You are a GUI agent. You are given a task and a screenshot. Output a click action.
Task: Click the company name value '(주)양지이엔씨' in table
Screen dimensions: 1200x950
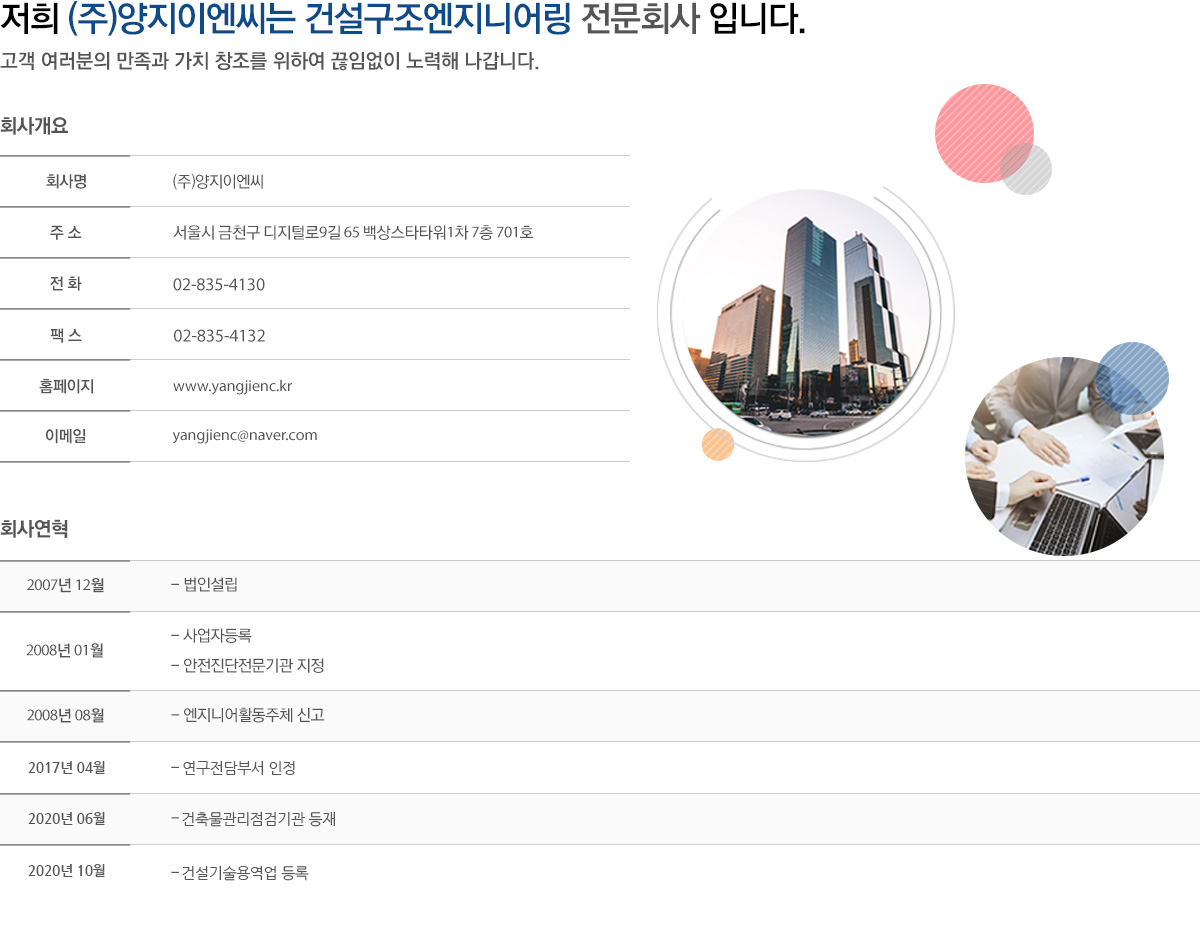tap(217, 181)
